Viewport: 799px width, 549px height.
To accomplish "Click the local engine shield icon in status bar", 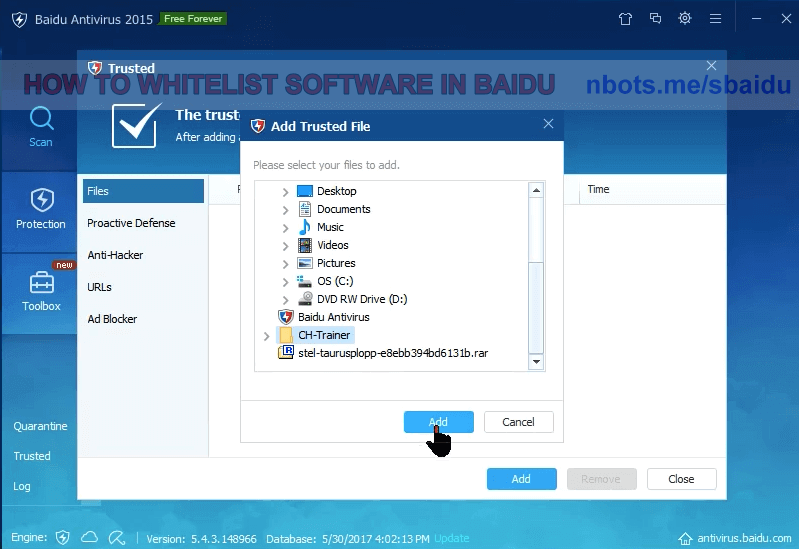I will 63,537.
